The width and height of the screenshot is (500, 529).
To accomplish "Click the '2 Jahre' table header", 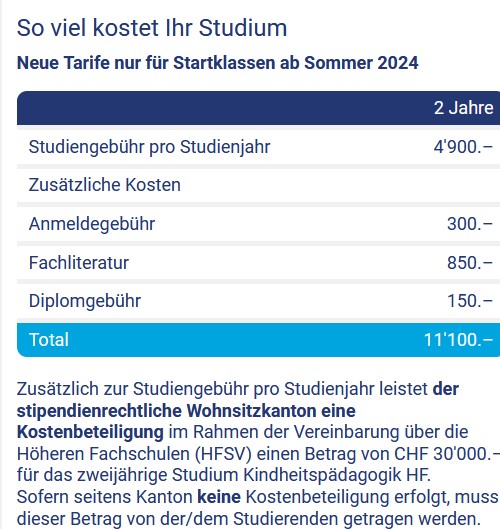I will pos(464,108).
